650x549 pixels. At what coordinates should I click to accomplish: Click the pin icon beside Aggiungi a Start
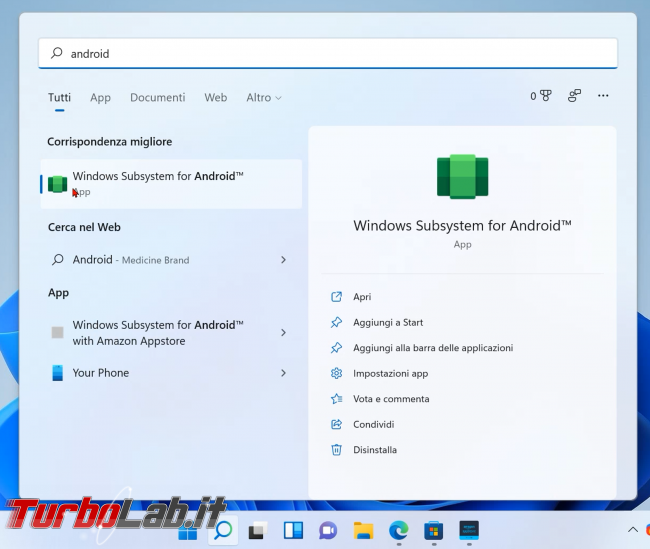[x=336, y=323]
